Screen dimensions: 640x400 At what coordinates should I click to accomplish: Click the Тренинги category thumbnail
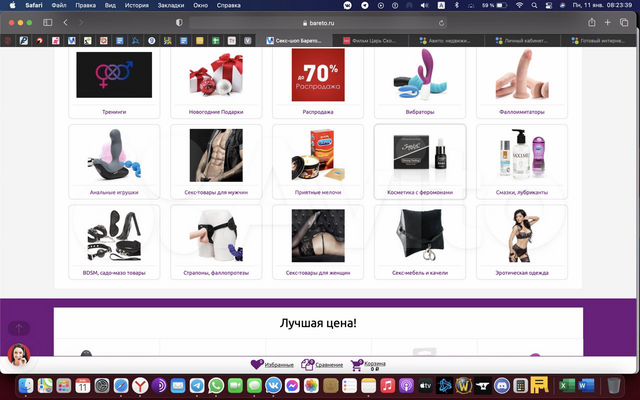pos(114,75)
